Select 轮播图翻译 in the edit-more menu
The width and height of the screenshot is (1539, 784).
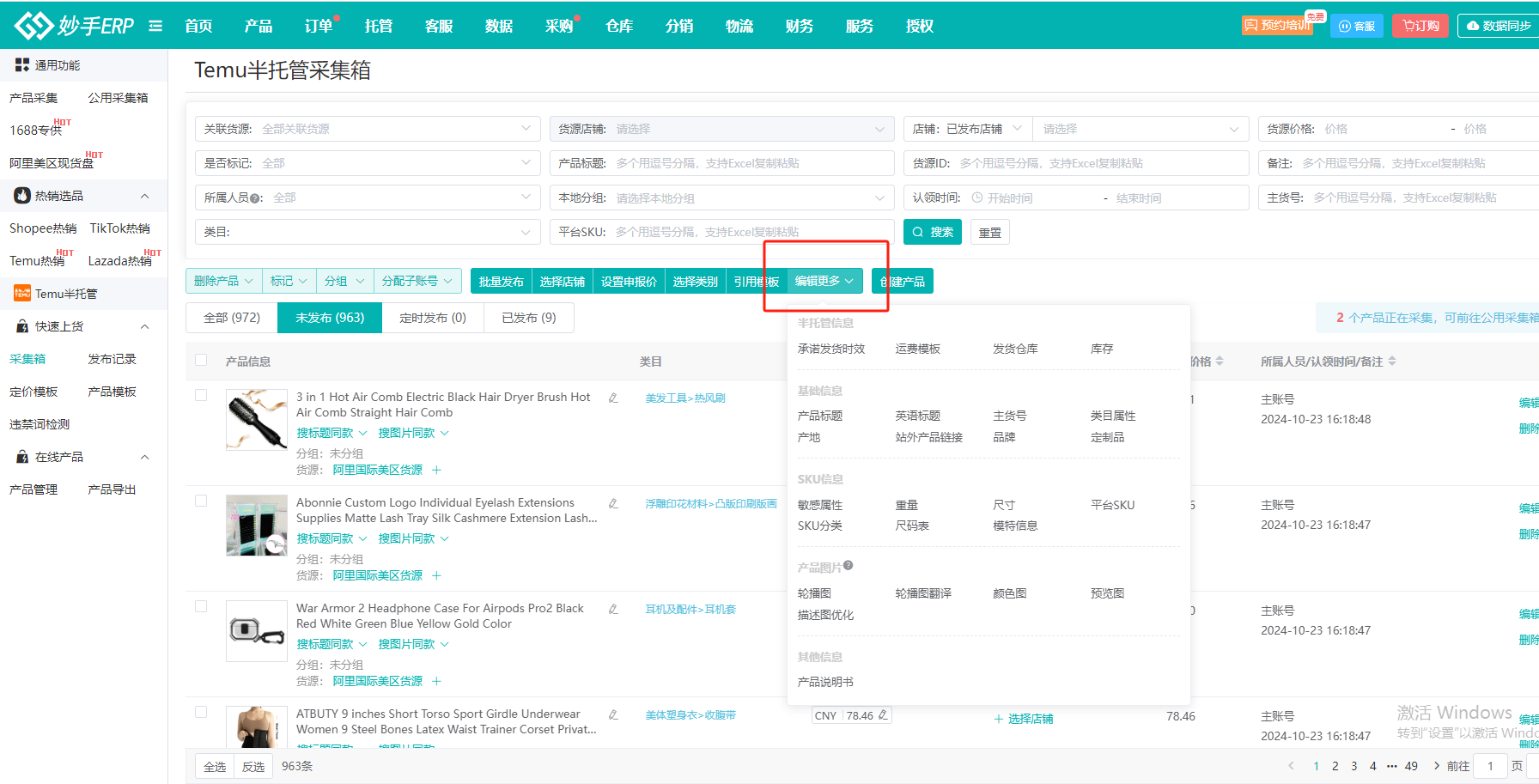[923, 593]
